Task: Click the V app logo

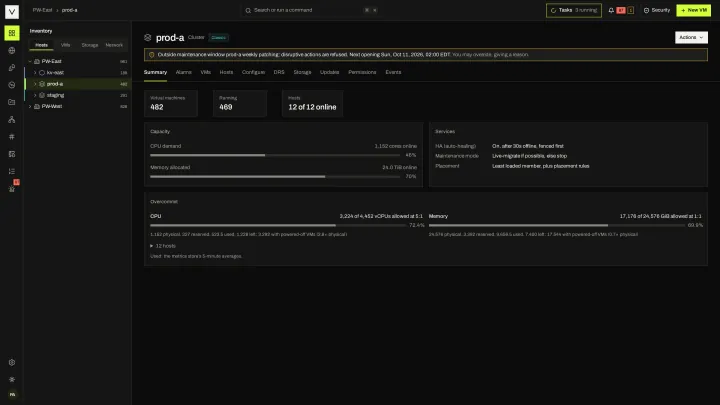Action: (12, 11)
